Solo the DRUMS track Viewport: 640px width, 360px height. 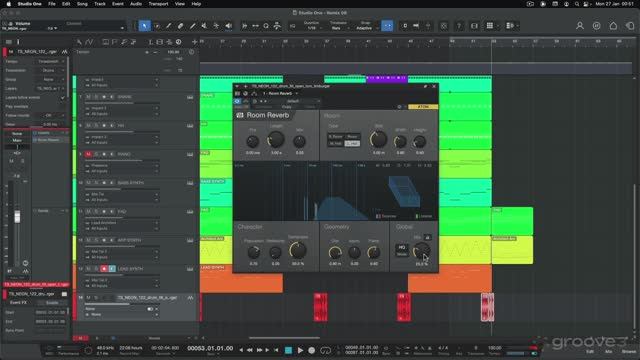click(96, 97)
